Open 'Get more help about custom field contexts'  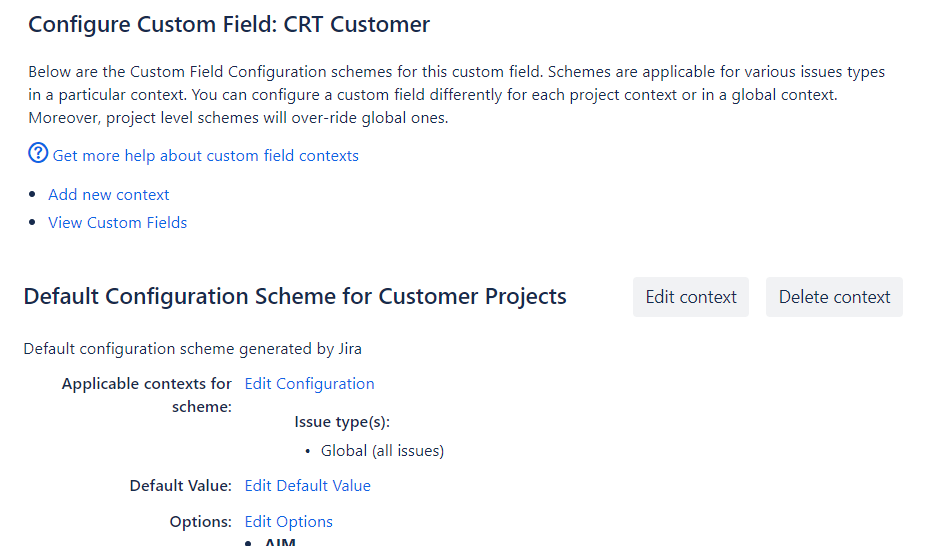tap(205, 156)
